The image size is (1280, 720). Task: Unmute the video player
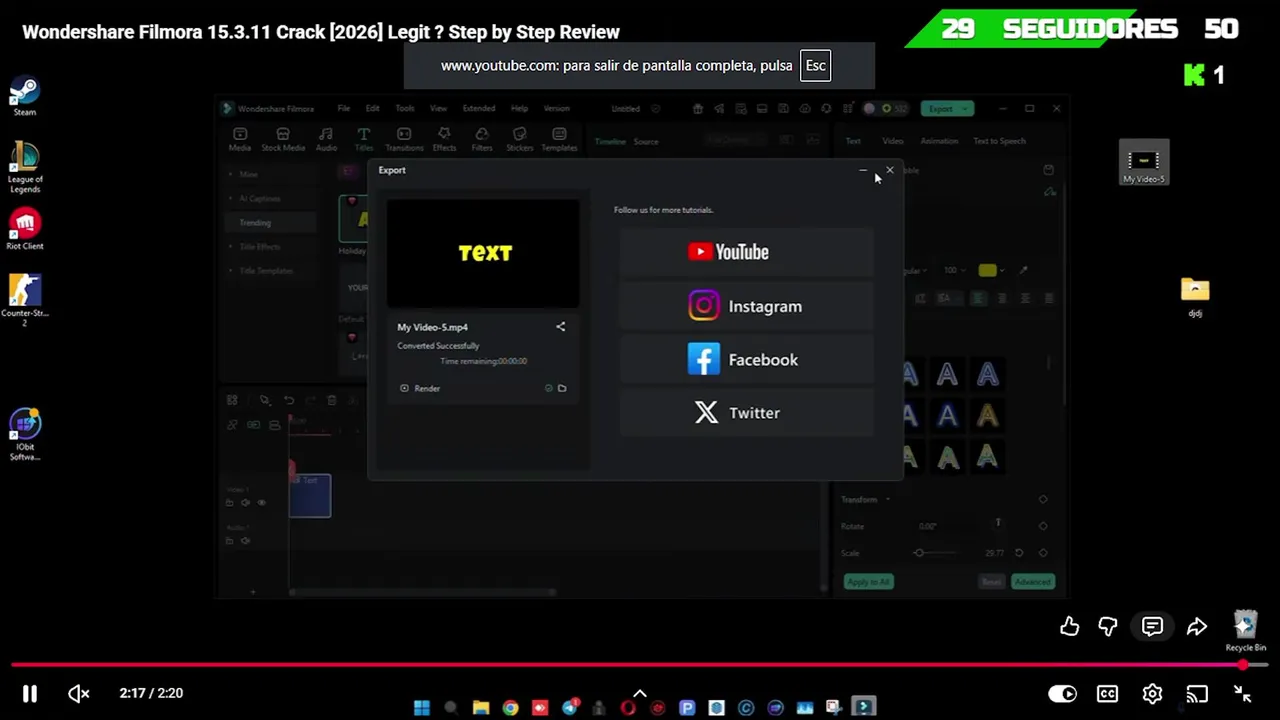point(79,694)
